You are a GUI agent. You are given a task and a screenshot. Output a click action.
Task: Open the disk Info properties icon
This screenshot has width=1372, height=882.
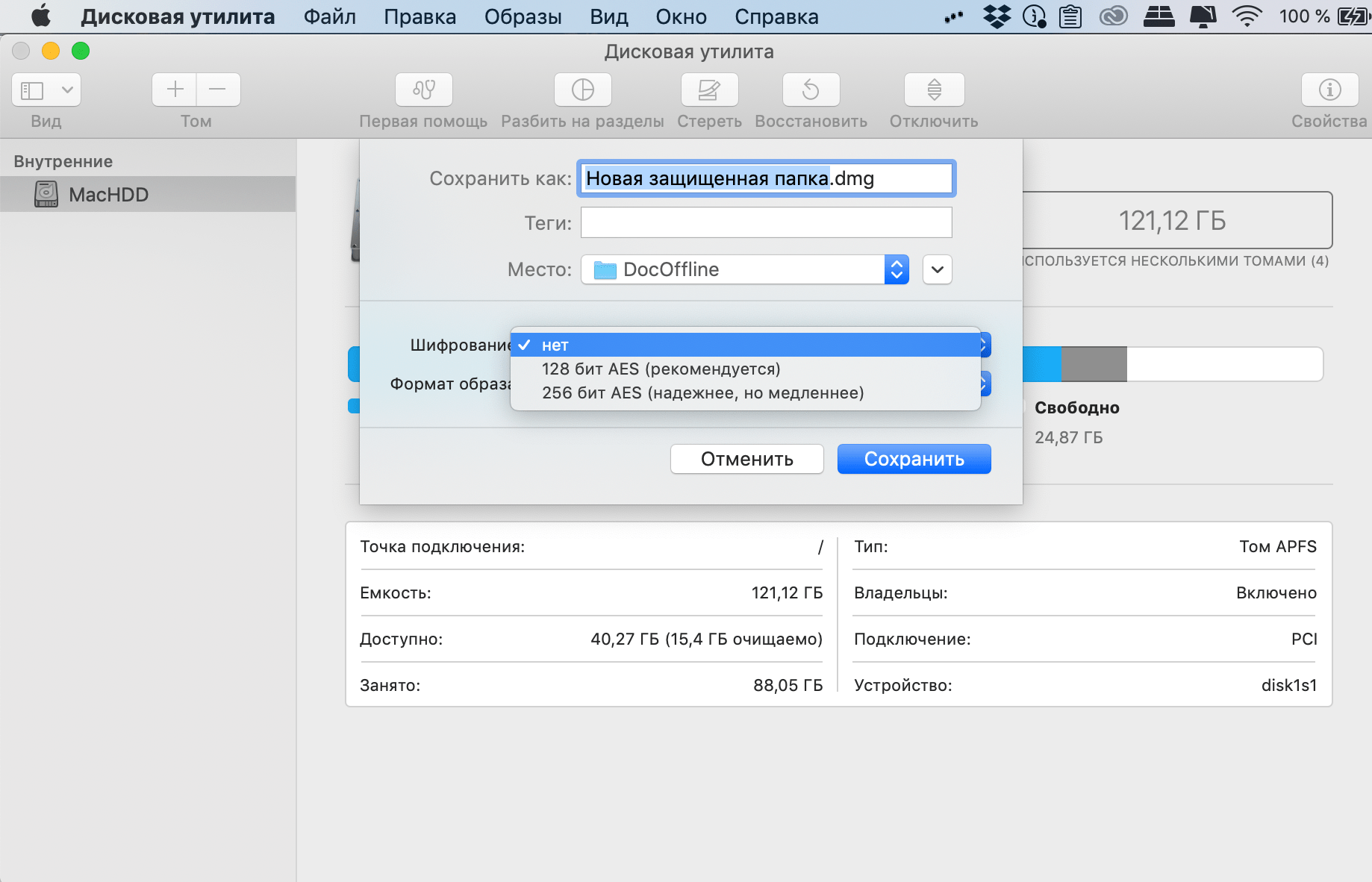click(1329, 90)
